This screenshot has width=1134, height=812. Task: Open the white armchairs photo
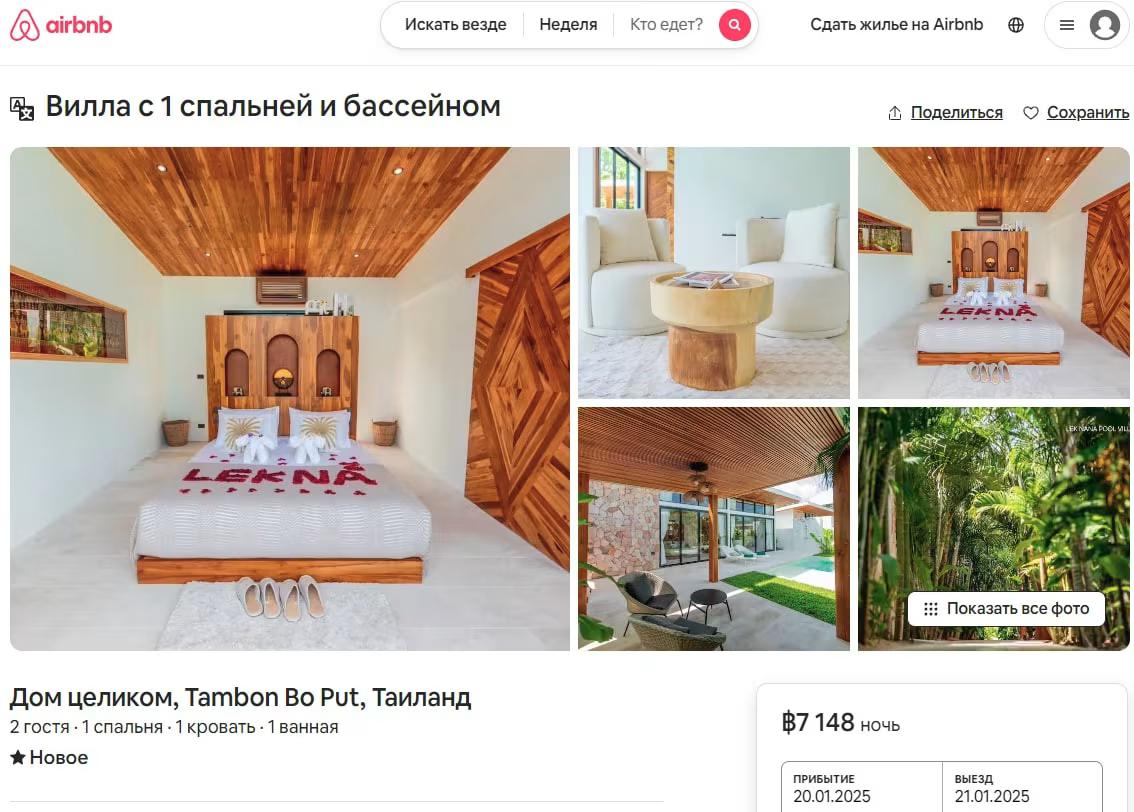pos(714,273)
